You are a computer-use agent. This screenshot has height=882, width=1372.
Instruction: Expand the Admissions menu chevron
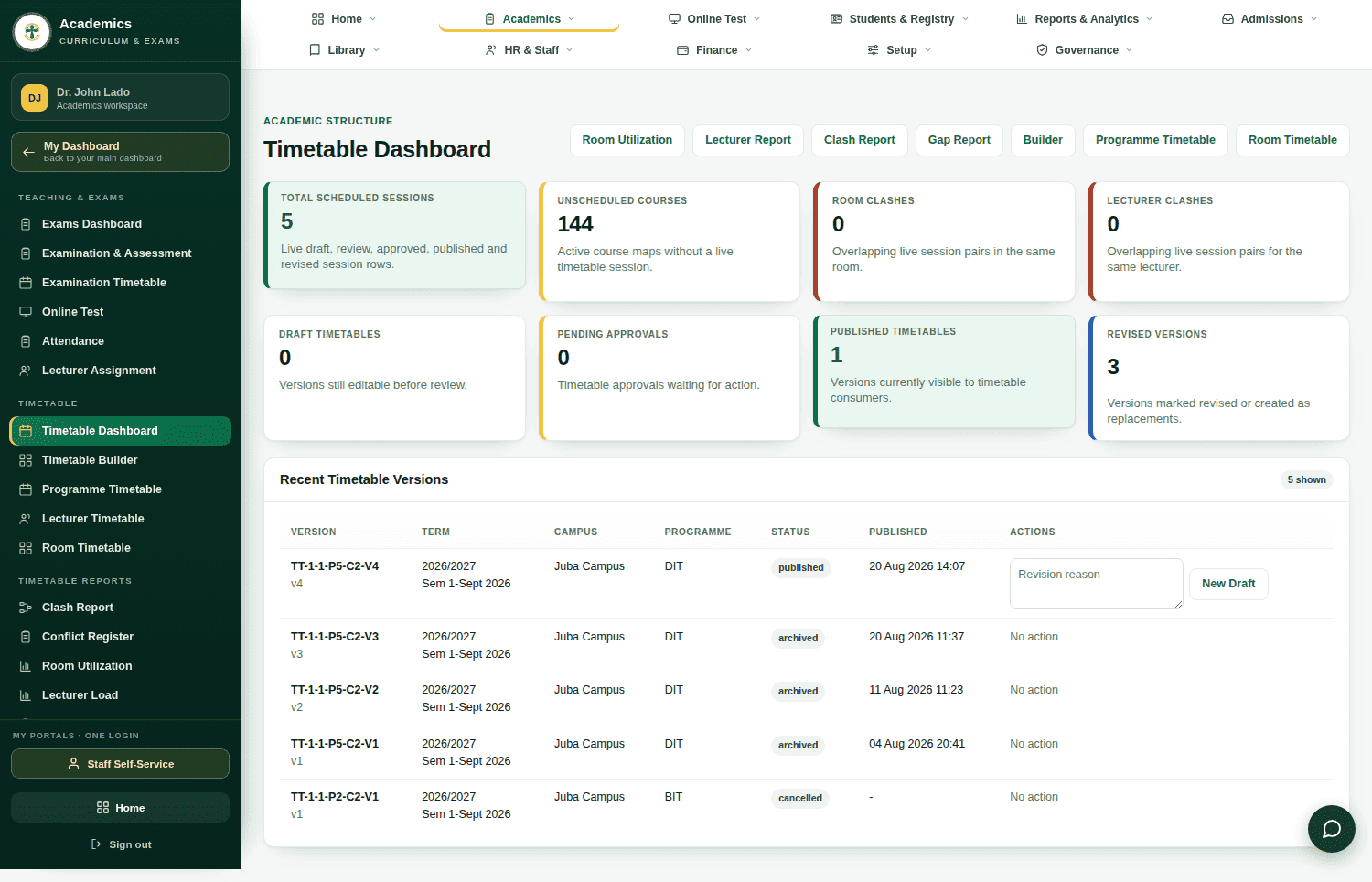pyautogui.click(x=1314, y=19)
